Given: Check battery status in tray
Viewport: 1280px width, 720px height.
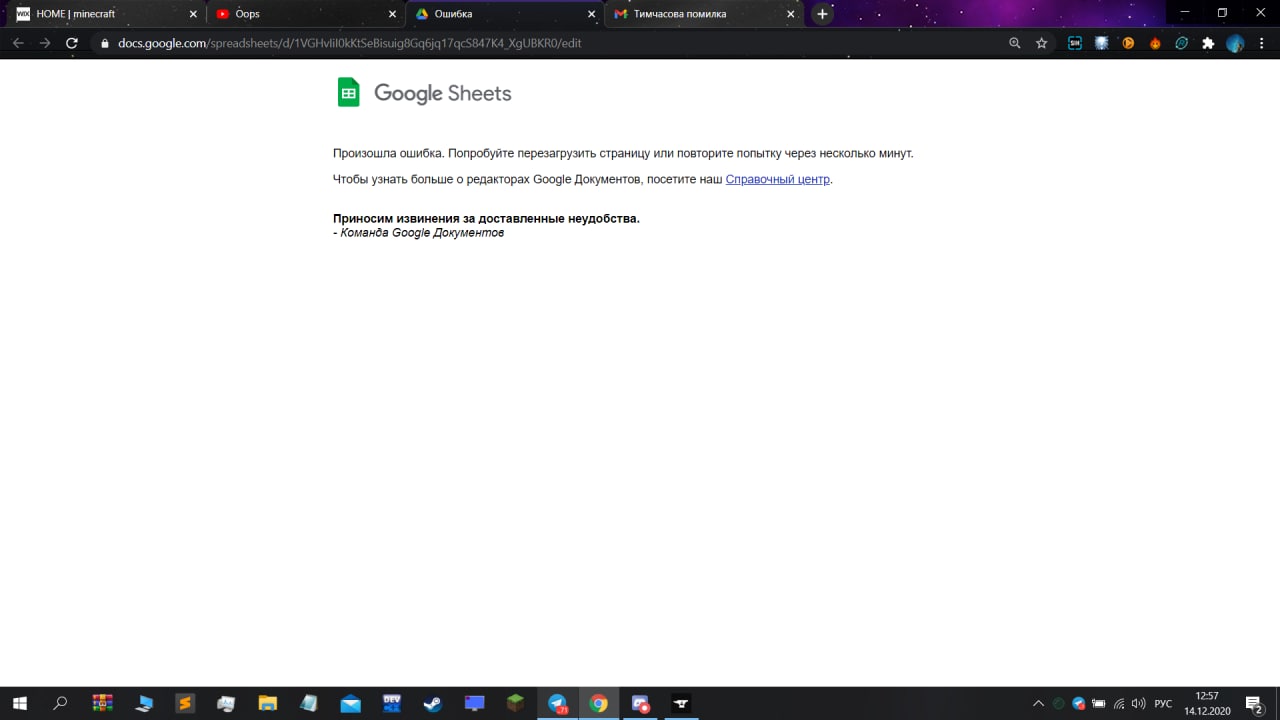Looking at the screenshot, I should [x=1099, y=703].
